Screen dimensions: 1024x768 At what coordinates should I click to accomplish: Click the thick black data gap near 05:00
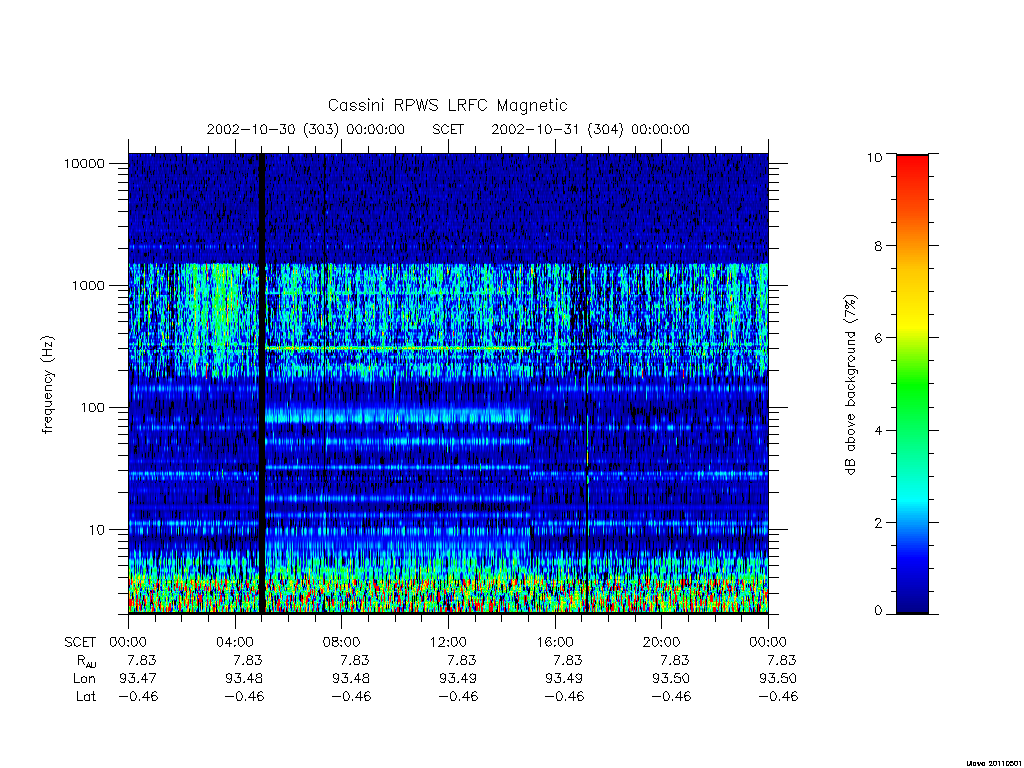coord(263,383)
